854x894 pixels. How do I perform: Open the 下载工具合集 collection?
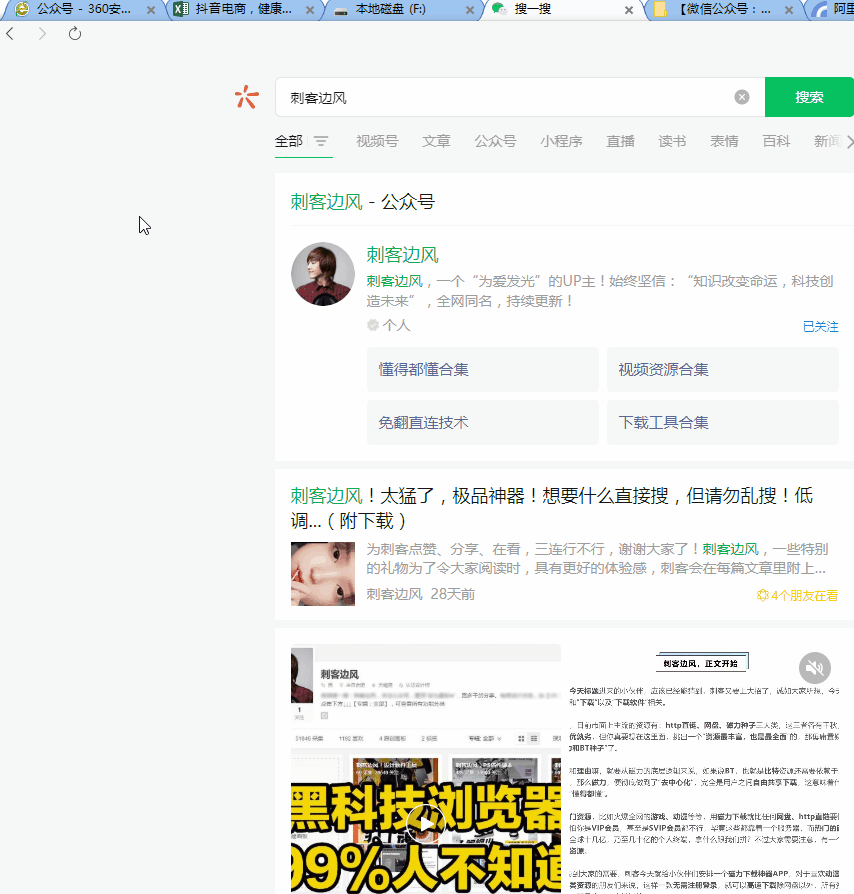coord(722,422)
